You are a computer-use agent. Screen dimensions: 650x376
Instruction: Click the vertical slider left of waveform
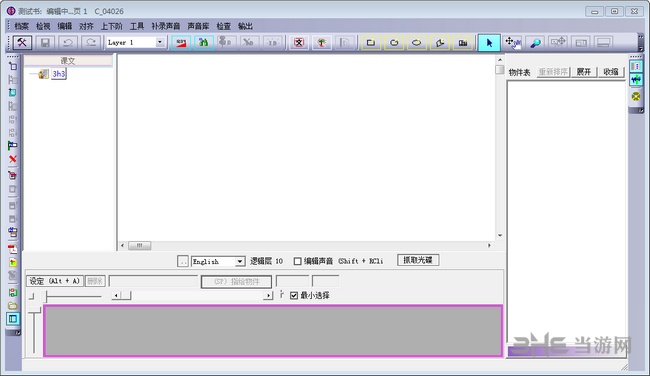point(34,330)
